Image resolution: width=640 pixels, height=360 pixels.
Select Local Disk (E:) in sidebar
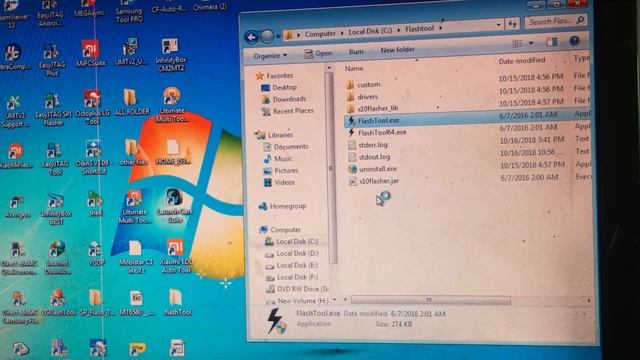point(291,265)
